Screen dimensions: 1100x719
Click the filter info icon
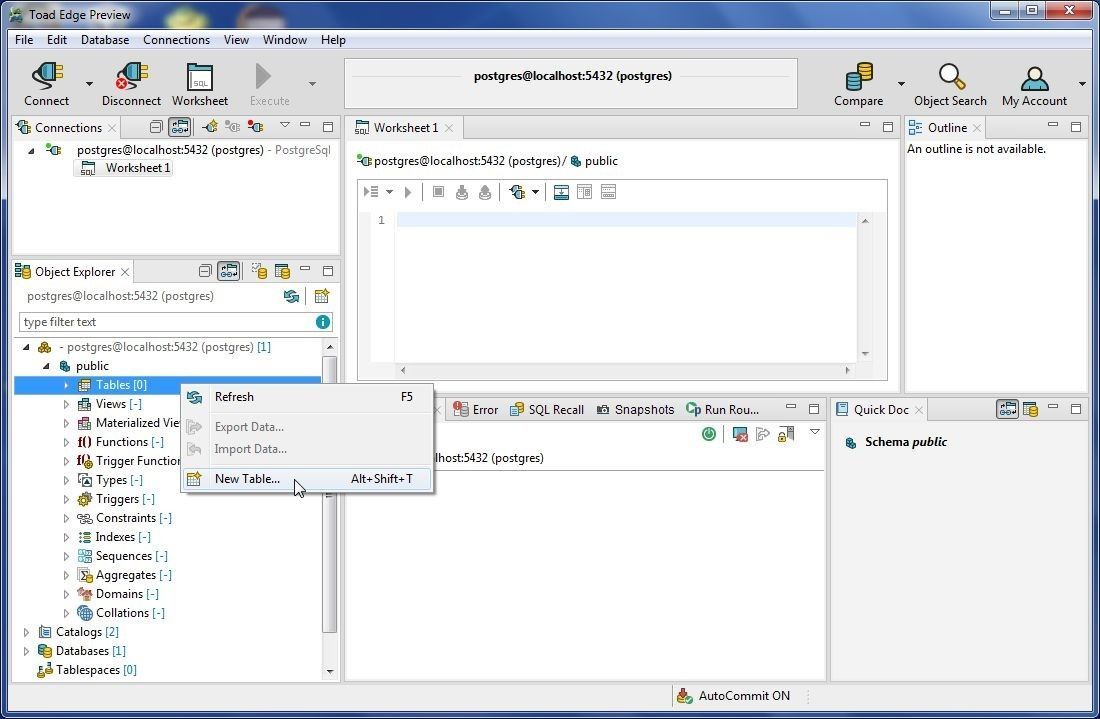323,322
